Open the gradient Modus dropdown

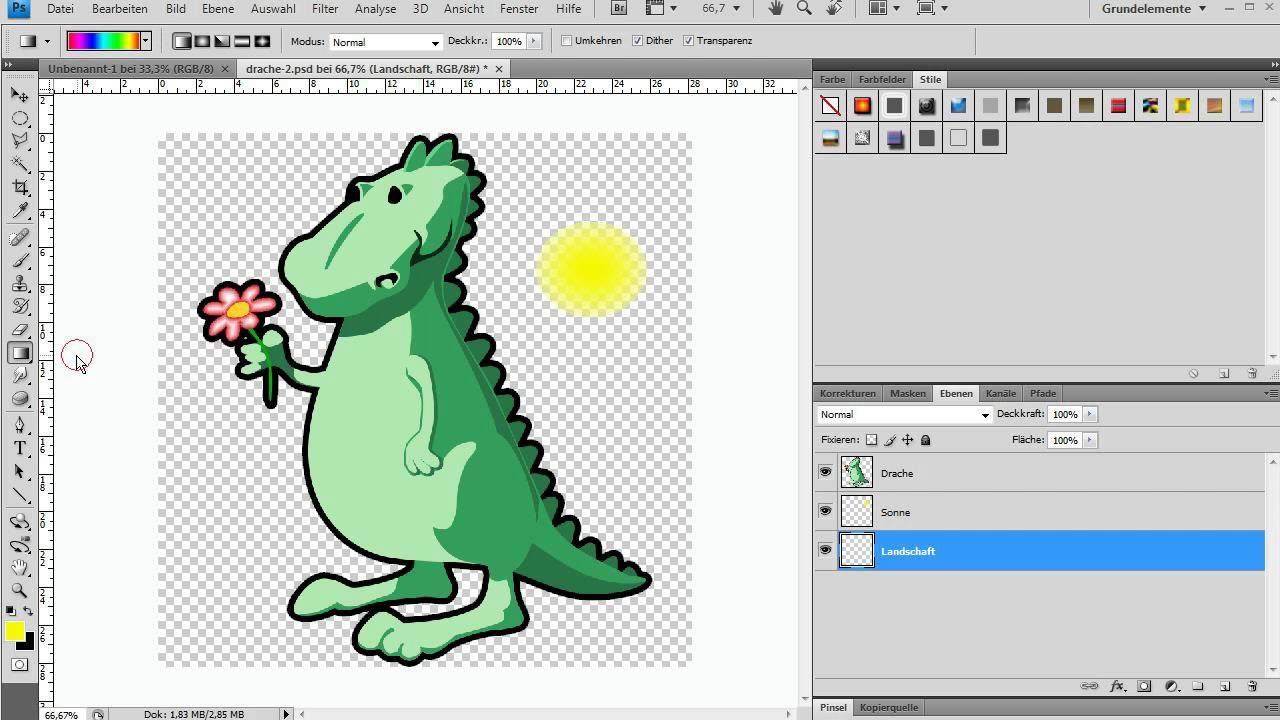click(385, 42)
